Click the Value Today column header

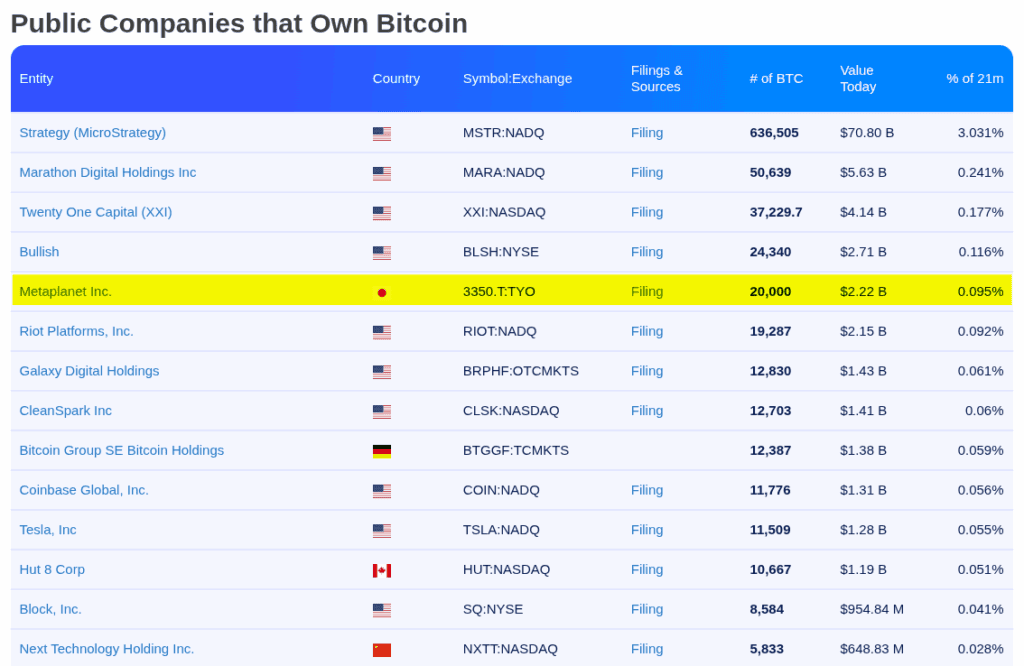[858, 78]
